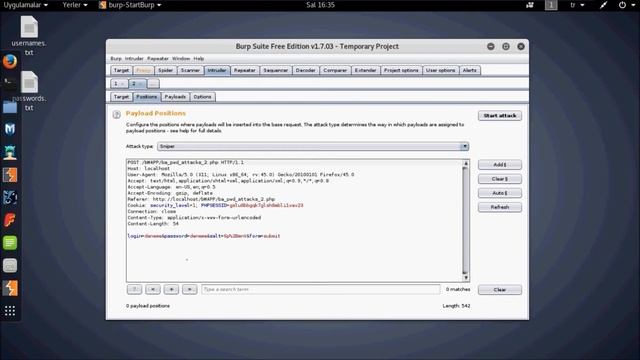
Task: Click the Add § button
Action: (500, 164)
